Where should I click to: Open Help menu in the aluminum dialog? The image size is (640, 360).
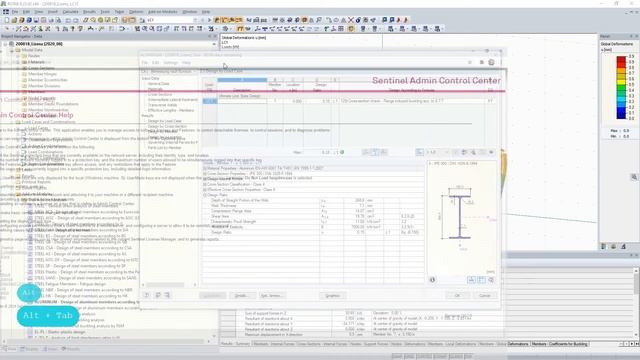point(186,62)
